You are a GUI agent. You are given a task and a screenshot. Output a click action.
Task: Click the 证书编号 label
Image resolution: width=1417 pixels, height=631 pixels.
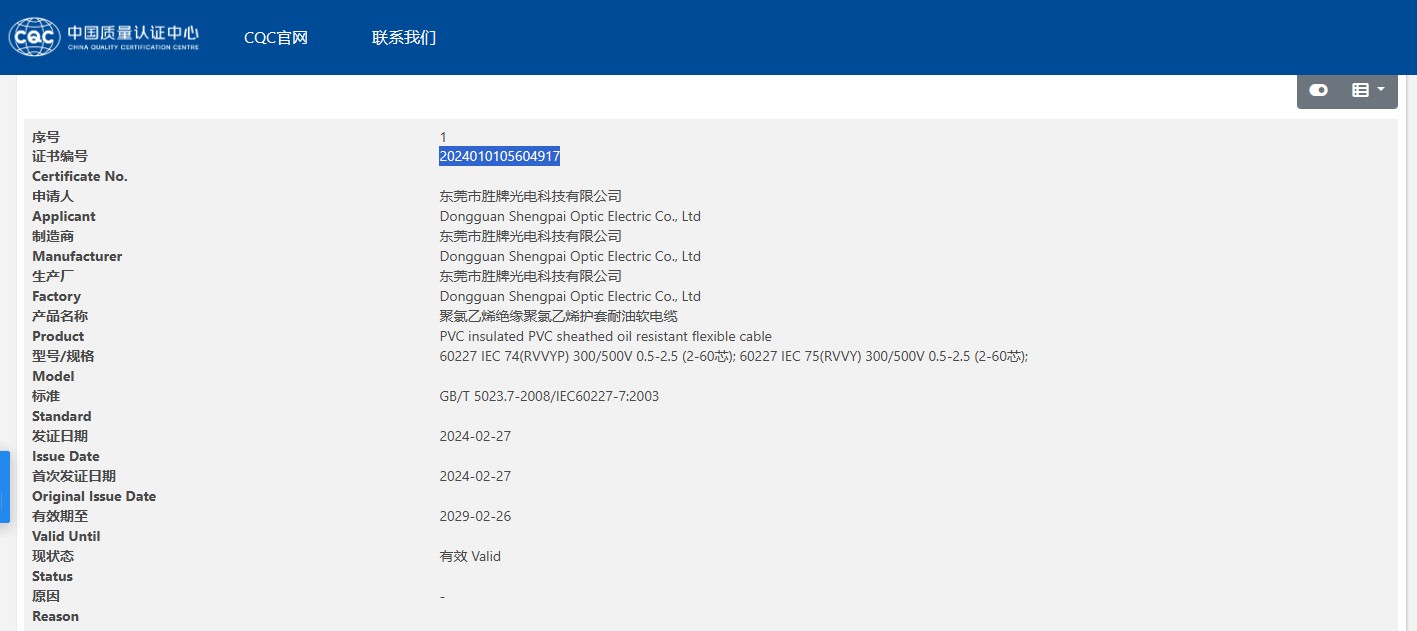click(60, 156)
